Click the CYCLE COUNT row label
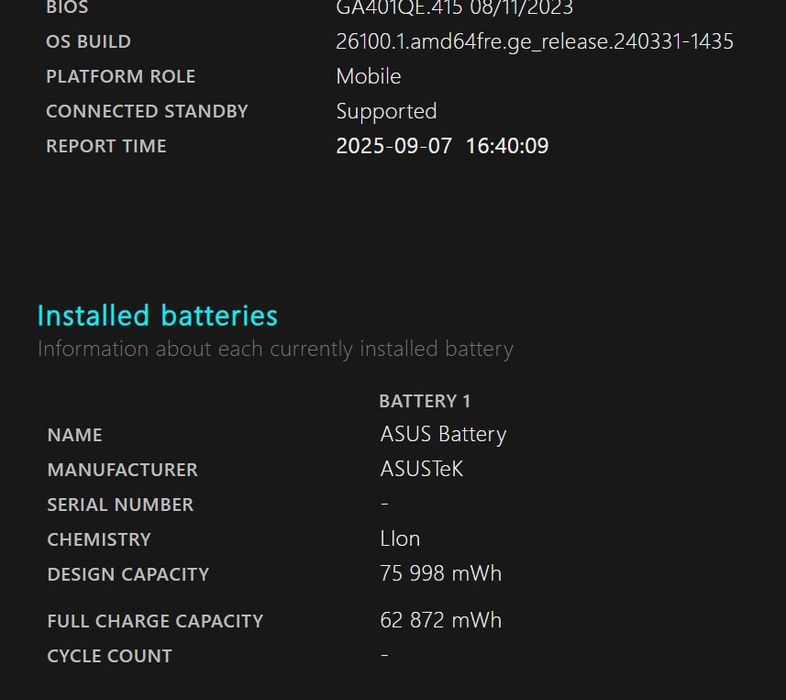 [109, 656]
